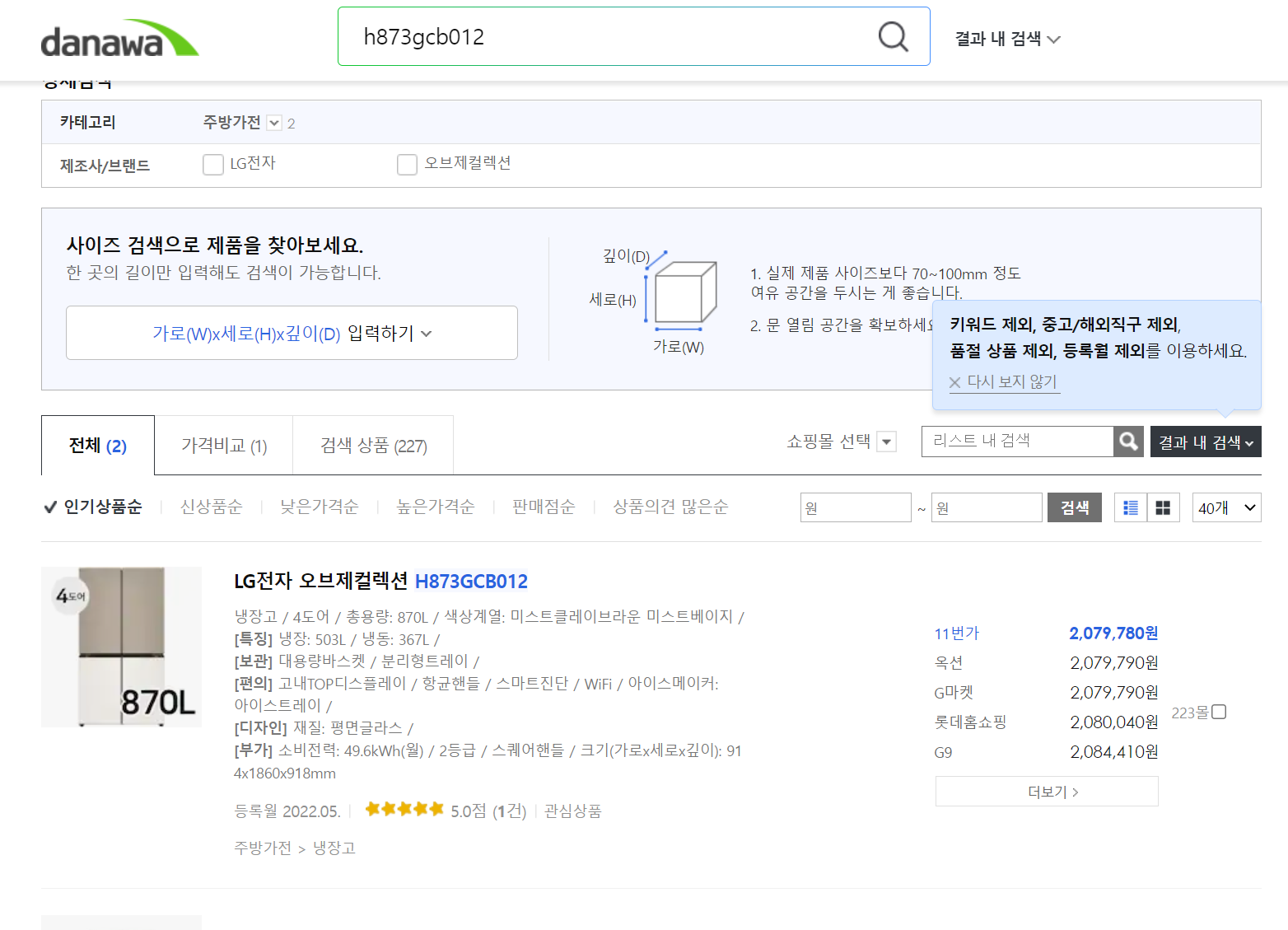Viewport: 1288px width, 930px height.
Task: Click the 냉장고 breadcrumb link
Action: (x=334, y=848)
